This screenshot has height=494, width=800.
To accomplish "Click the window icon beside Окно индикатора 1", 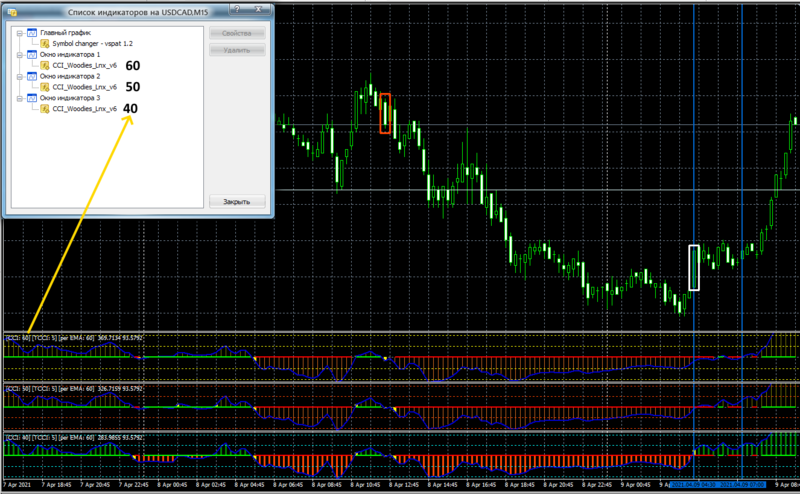I will 32,54.
